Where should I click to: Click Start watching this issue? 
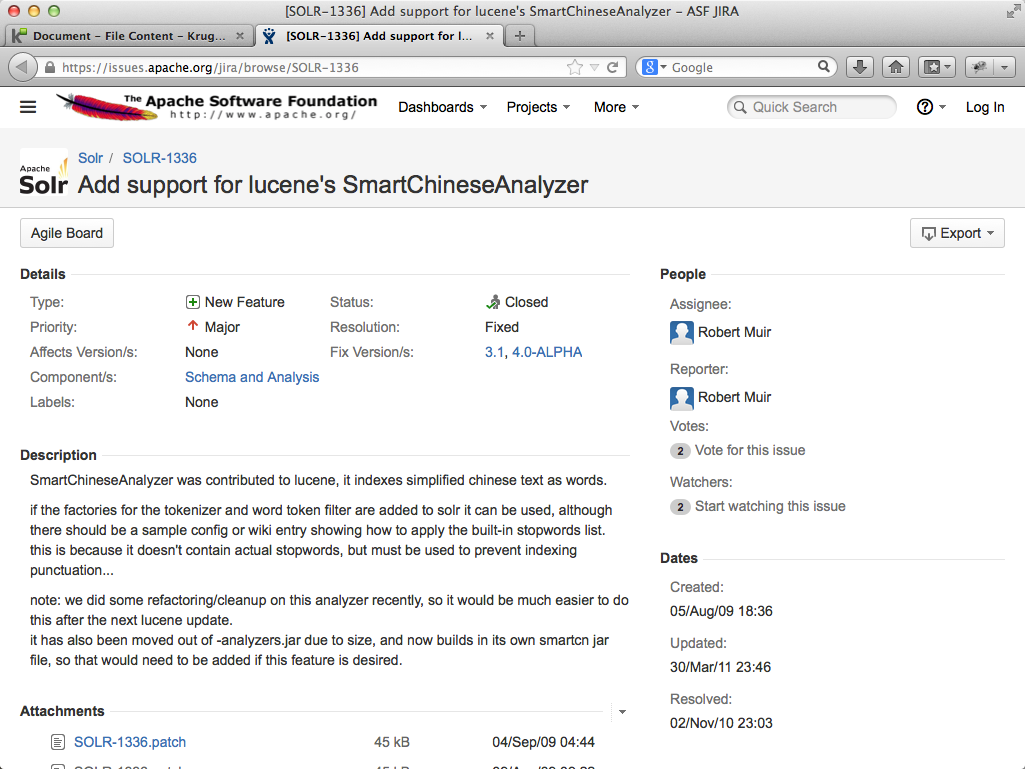point(770,507)
